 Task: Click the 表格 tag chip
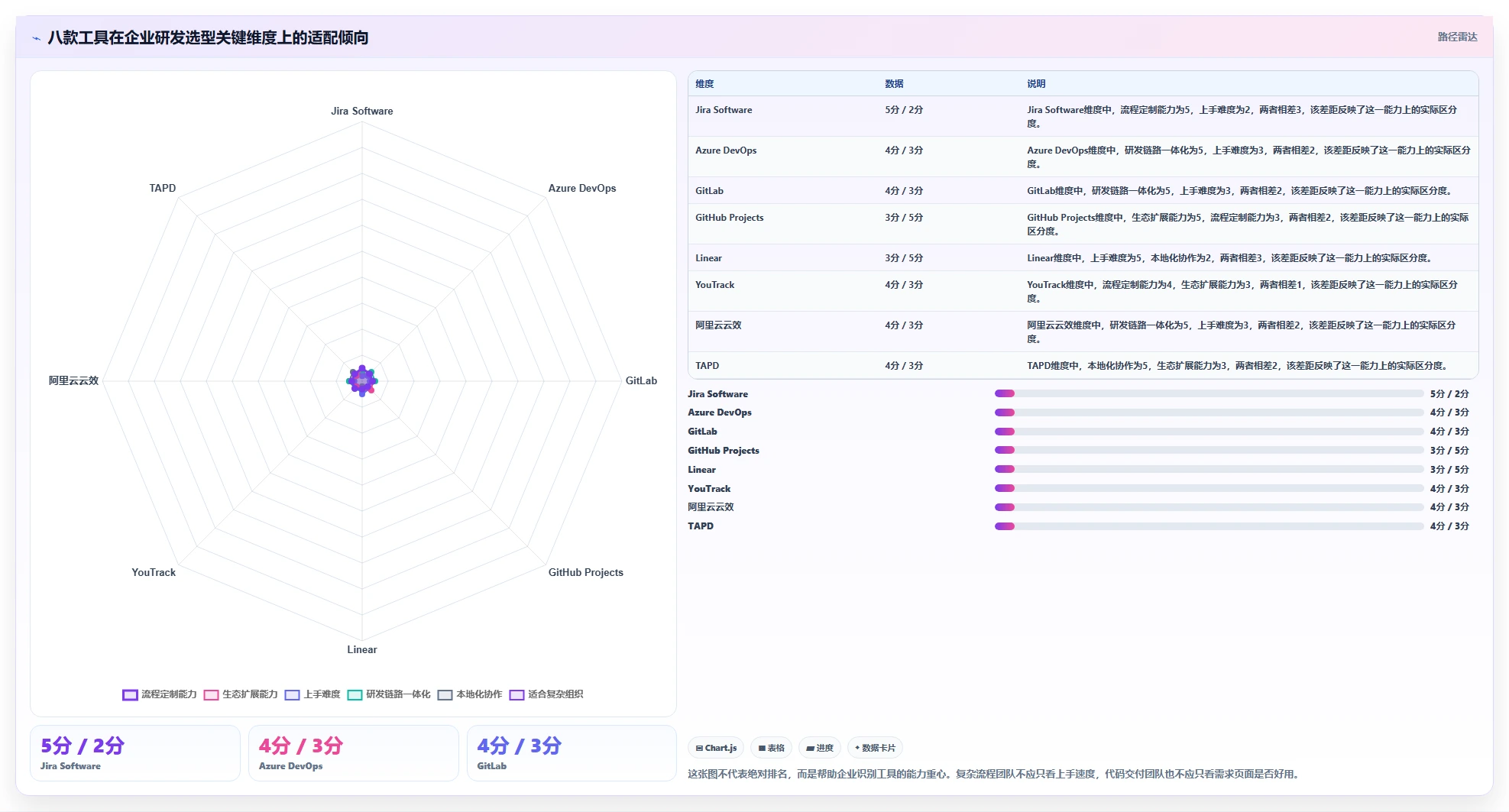pyautogui.click(x=771, y=748)
